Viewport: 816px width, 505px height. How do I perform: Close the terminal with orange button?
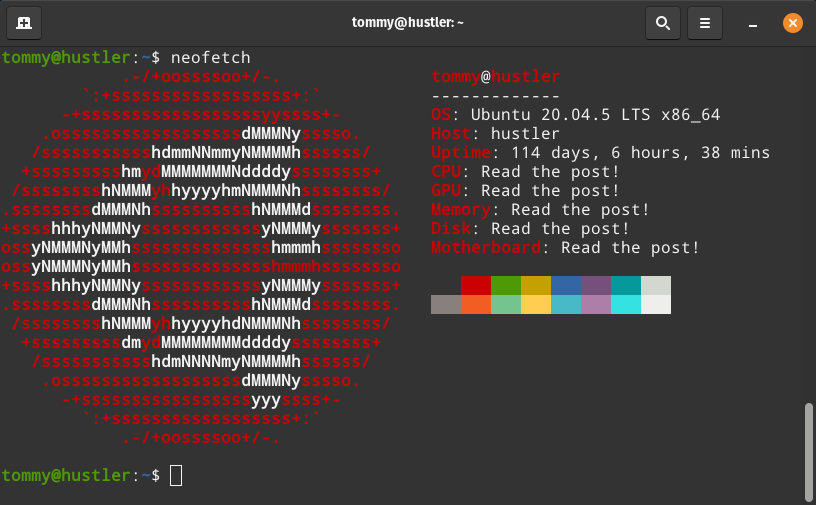792,22
